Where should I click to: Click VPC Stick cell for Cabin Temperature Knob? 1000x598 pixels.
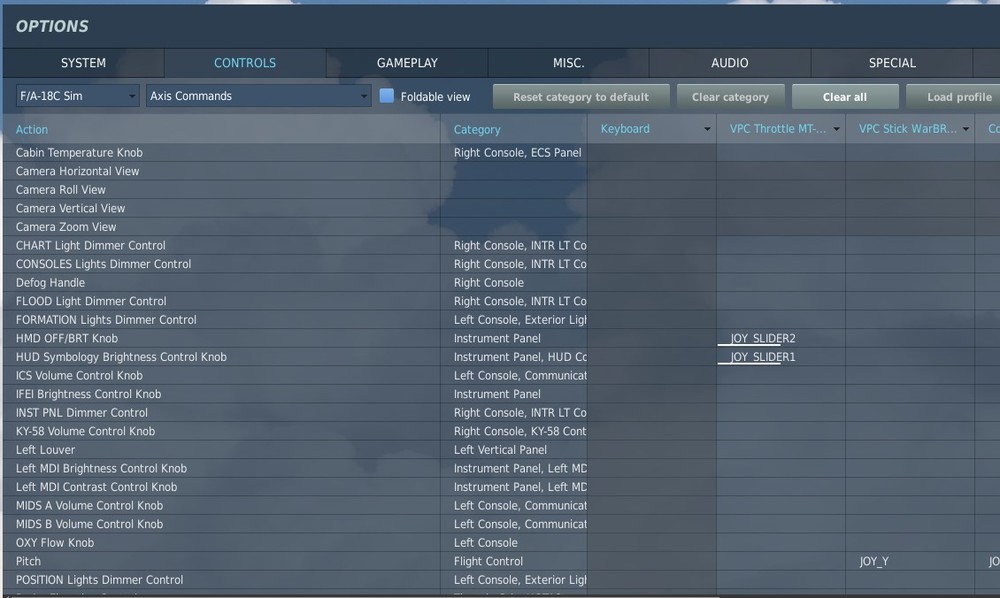[910, 152]
